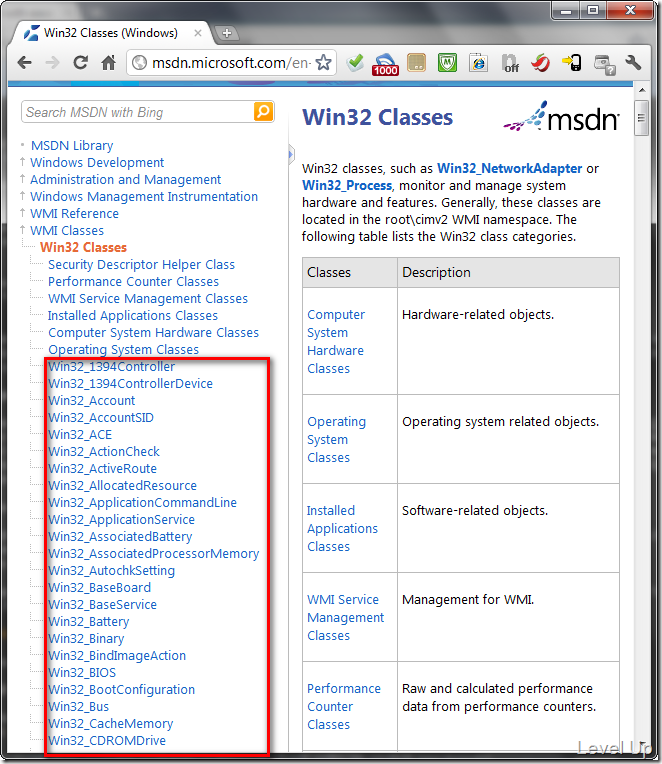Screen dimensions: 662x764
Task: Open WMI Service Management Classes in the tree
Action: click(x=148, y=299)
